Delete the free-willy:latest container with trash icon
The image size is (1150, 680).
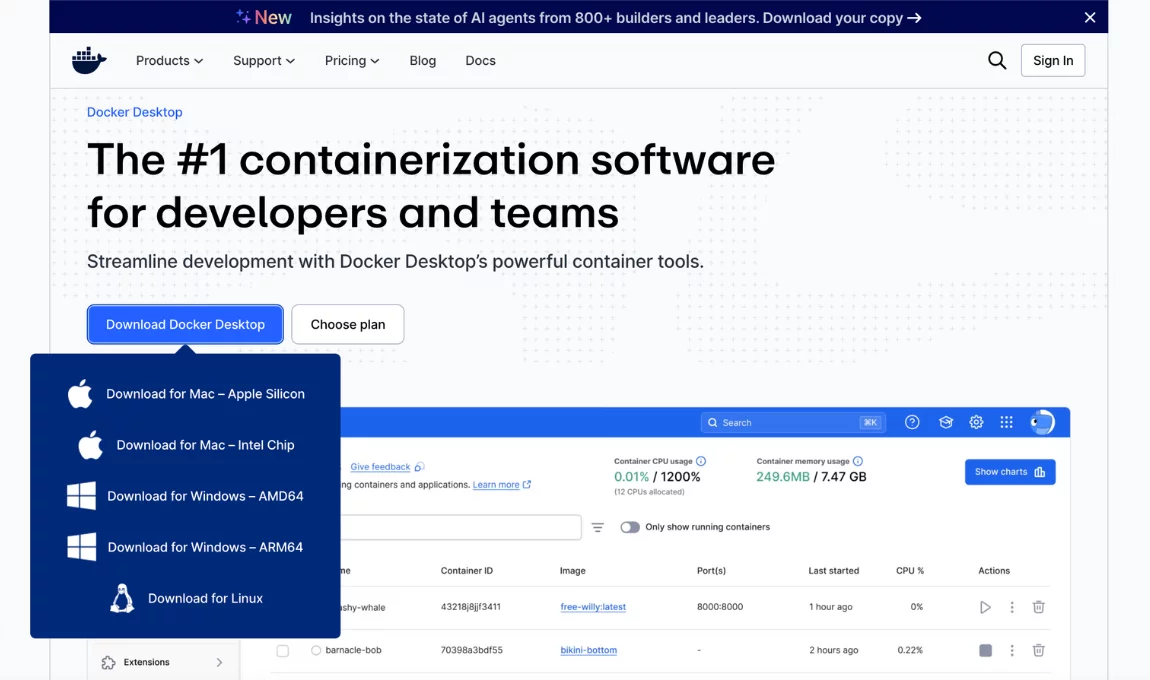click(x=1039, y=607)
